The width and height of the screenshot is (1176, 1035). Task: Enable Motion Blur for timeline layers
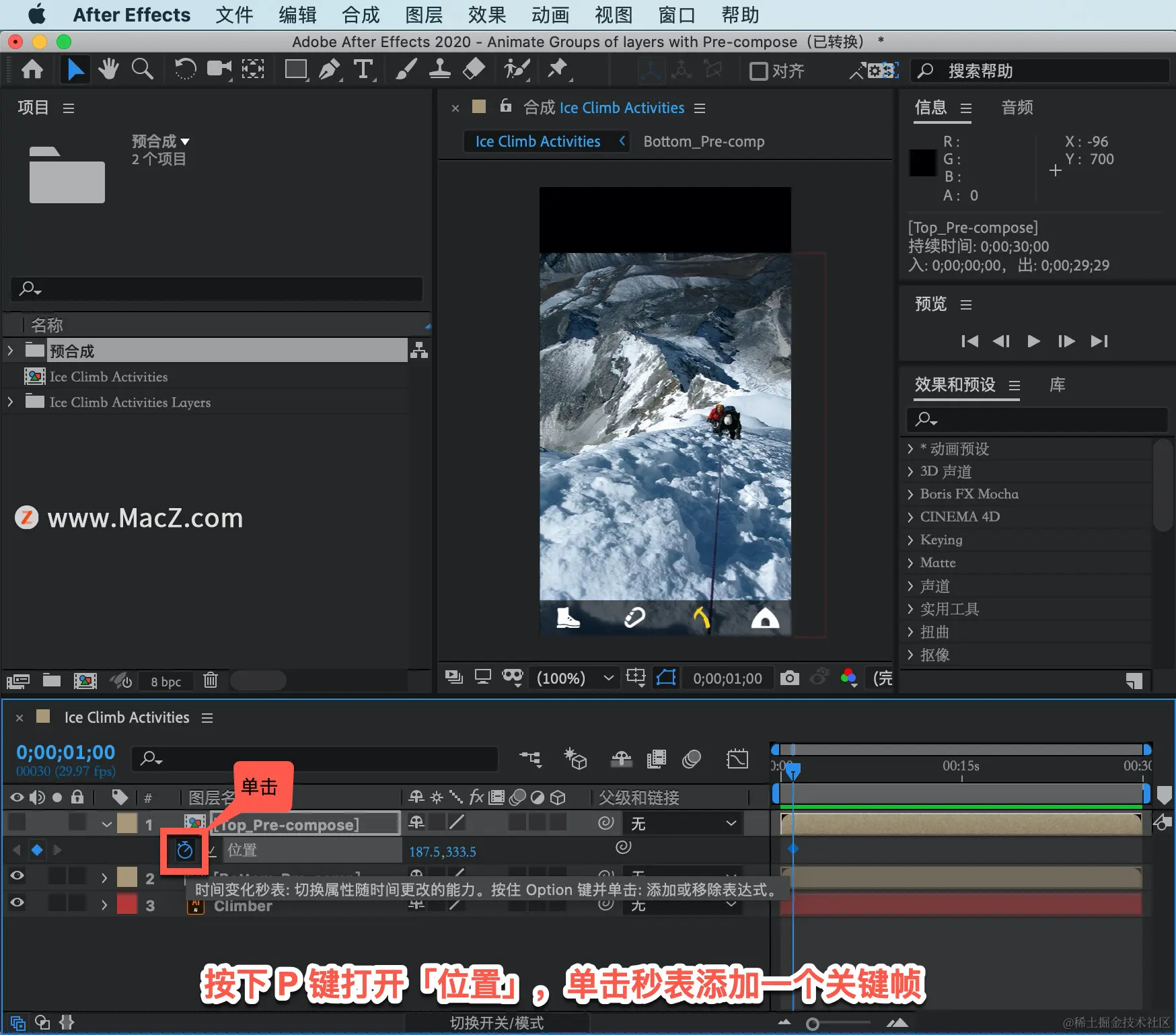pos(692,760)
